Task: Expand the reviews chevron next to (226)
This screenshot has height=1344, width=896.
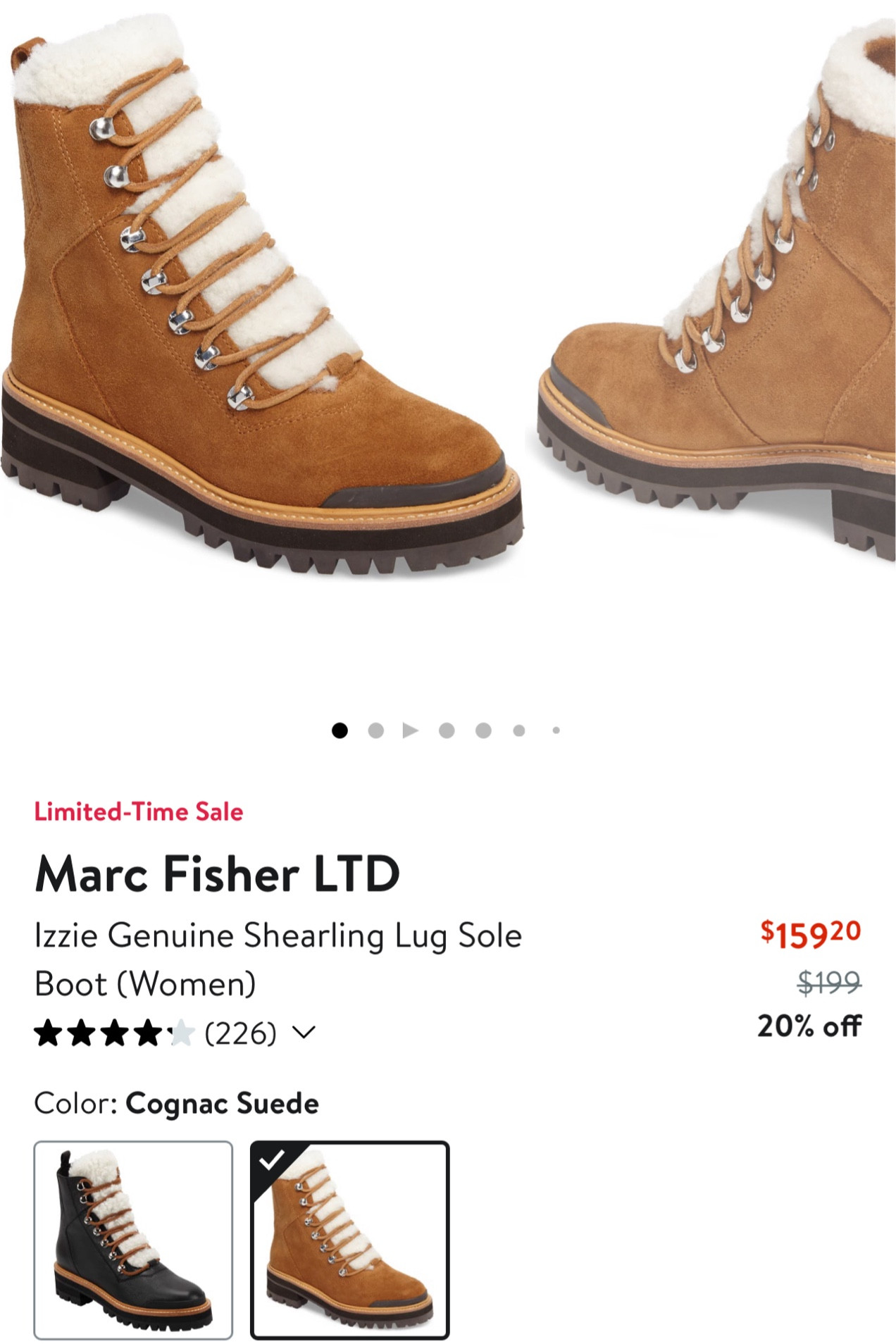Action: pos(304,1033)
